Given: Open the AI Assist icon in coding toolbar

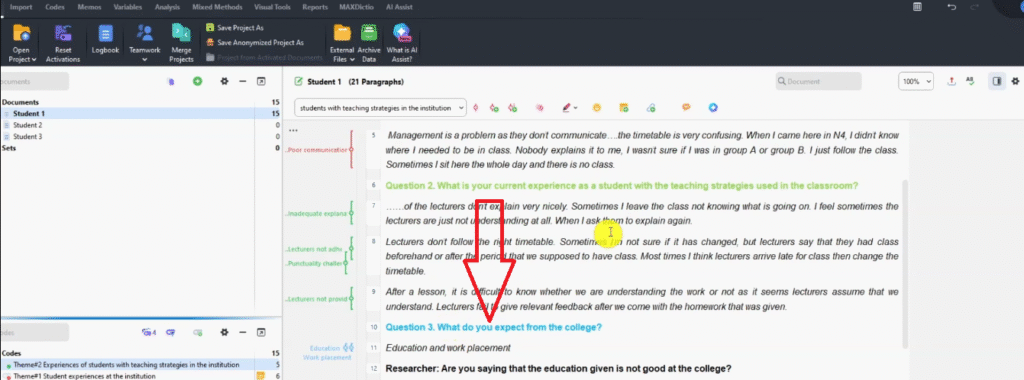Looking at the screenshot, I should click(713, 108).
